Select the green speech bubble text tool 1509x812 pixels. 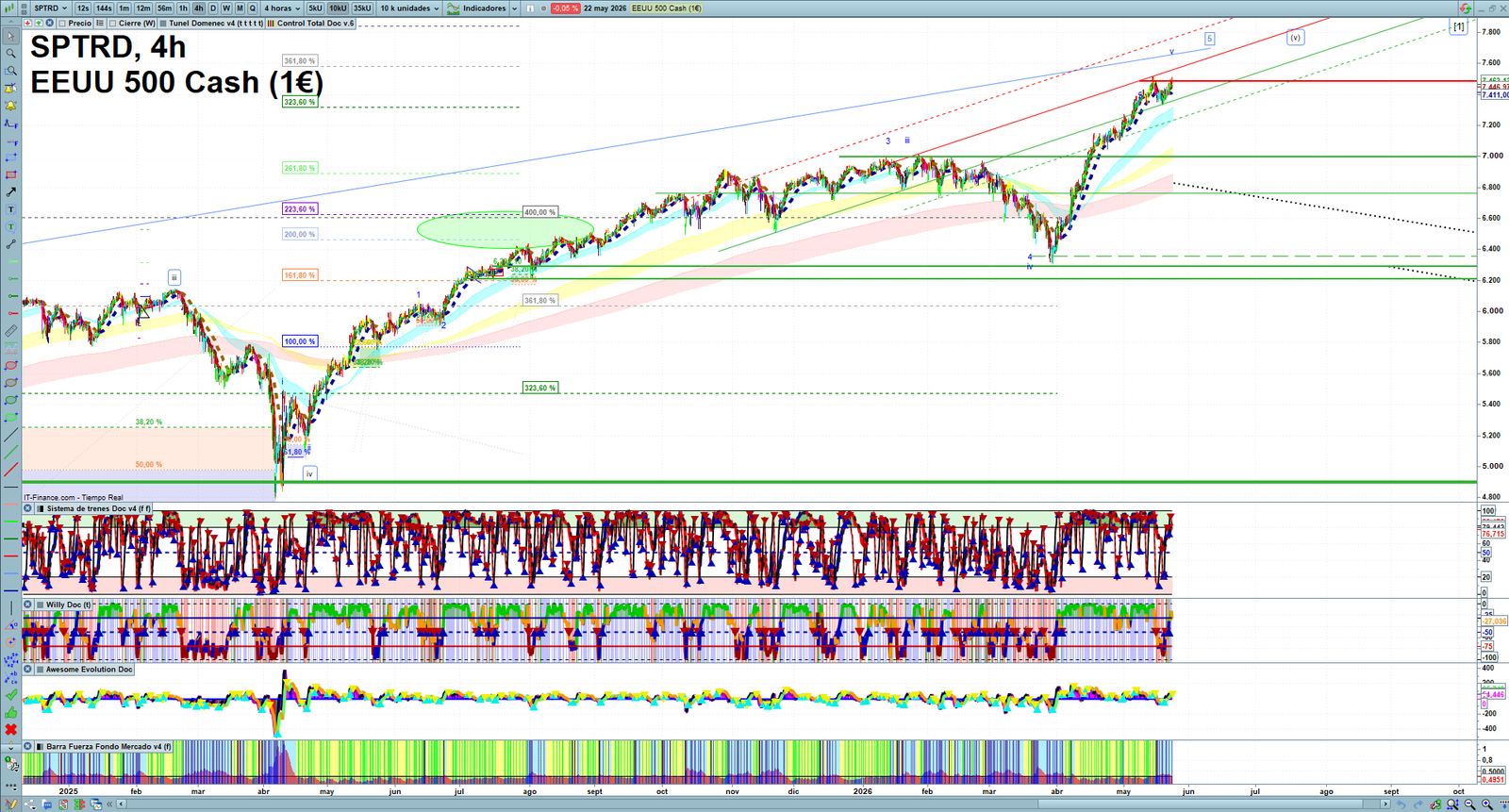(11, 227)
